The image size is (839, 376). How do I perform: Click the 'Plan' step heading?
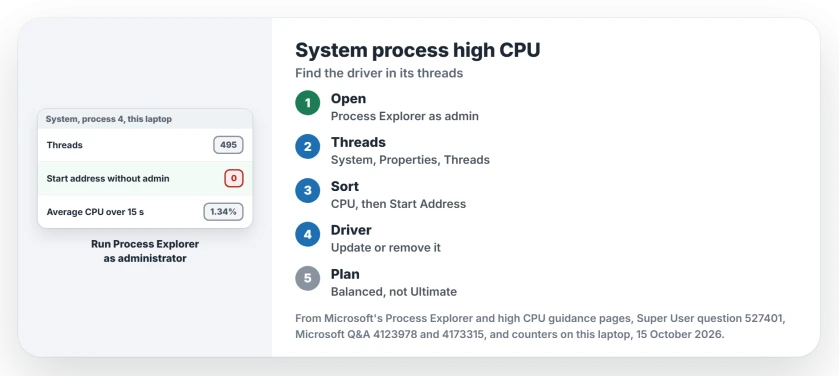pyautogui.click(x=345, y=274)
